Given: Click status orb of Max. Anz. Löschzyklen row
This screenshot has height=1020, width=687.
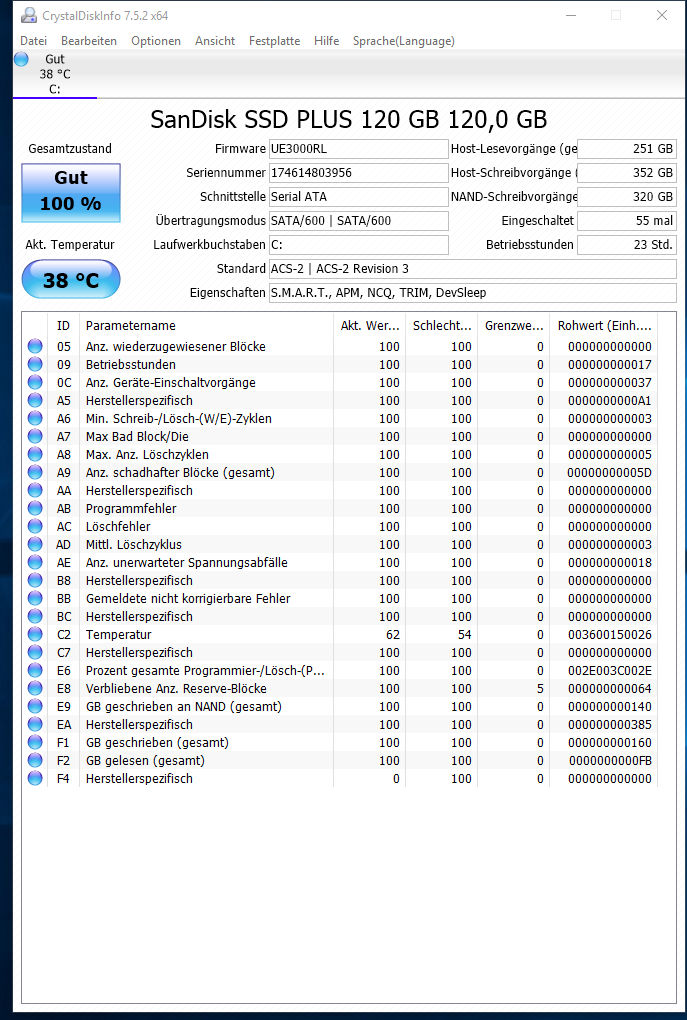Looking at the screenshot, I should (34, 455).
